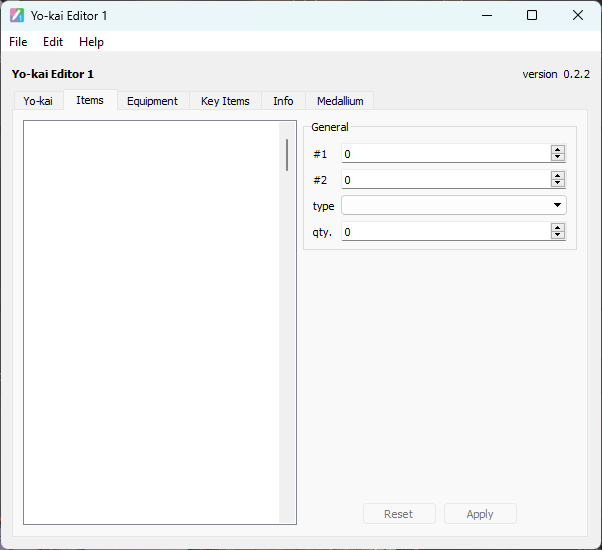This screenshot has height=550, width=602.
Task: Open the Edit menu
Action: [x=53, y=41]
